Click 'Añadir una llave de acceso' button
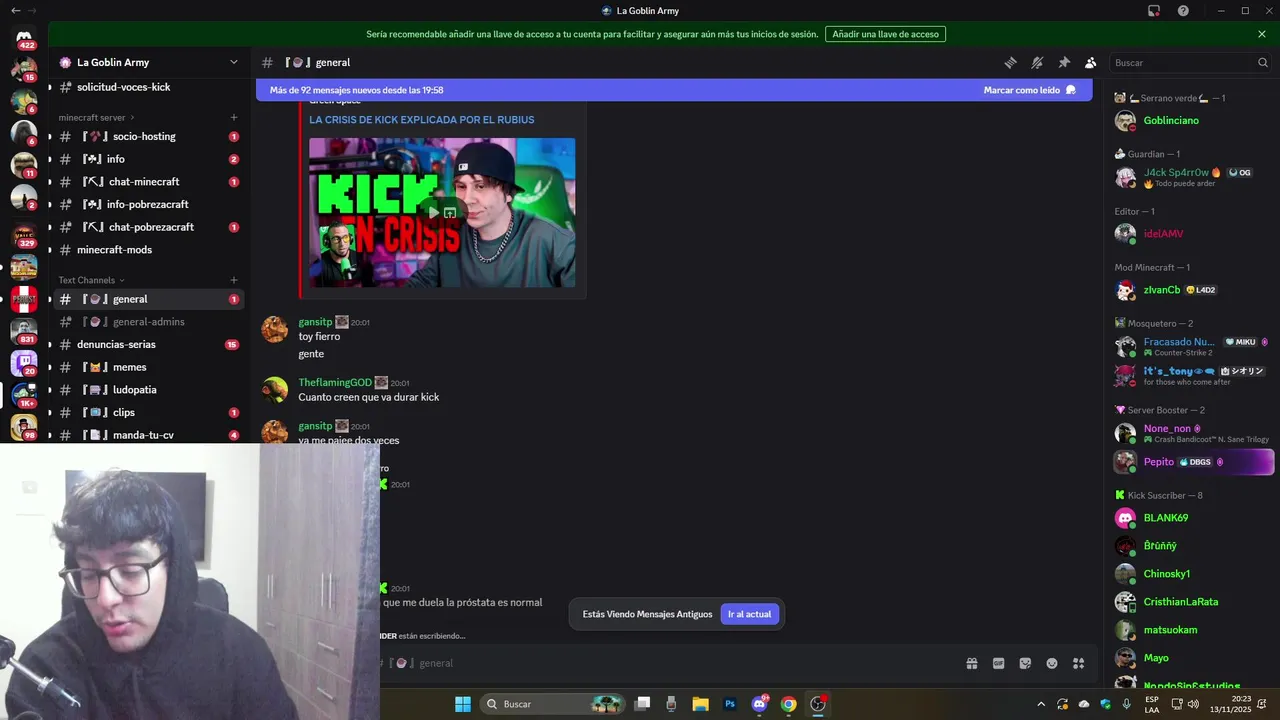The width and height of the screenshot is (1280, 720). (885, 34)
